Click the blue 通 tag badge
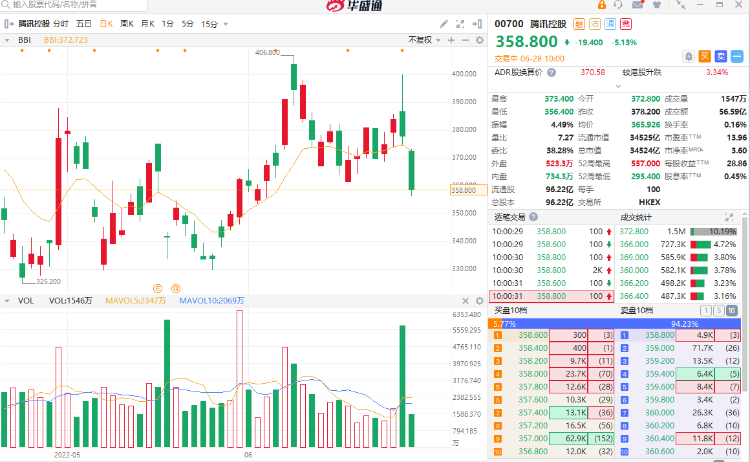Screen dimensions: 750x462 pos(610,24)
